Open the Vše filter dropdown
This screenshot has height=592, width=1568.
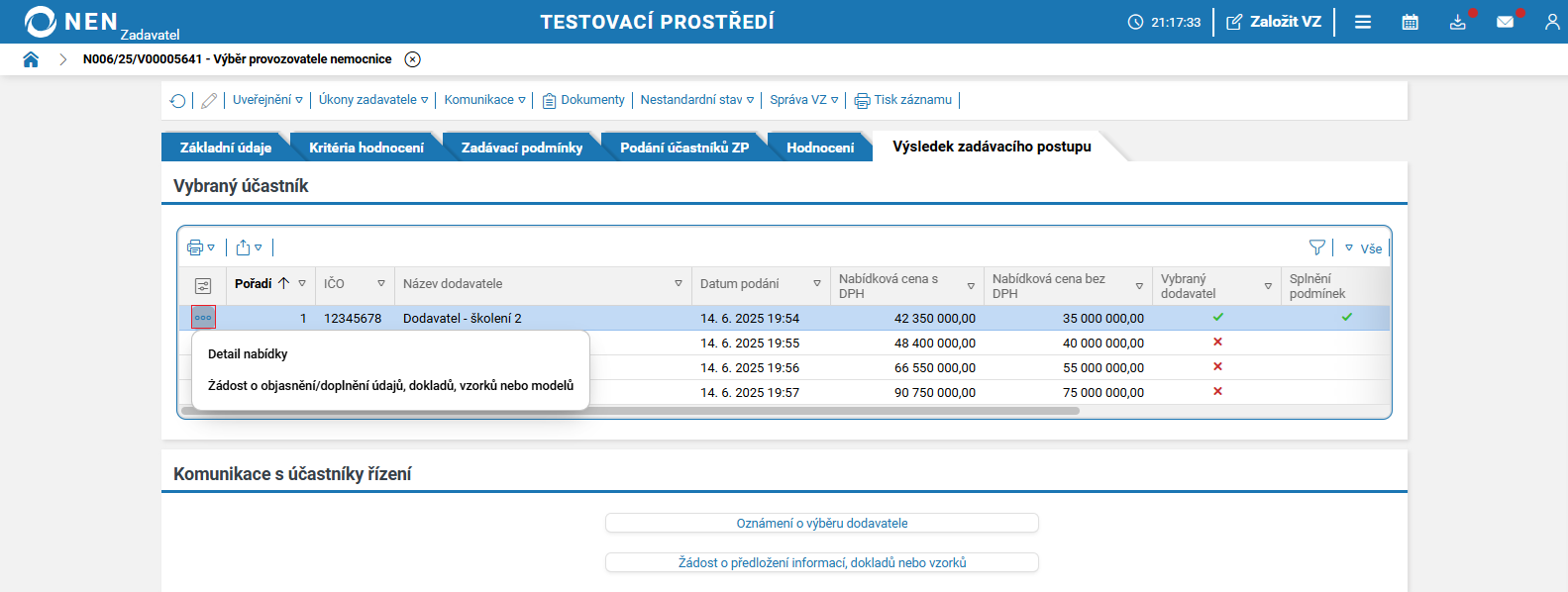tap(1363, 248)
